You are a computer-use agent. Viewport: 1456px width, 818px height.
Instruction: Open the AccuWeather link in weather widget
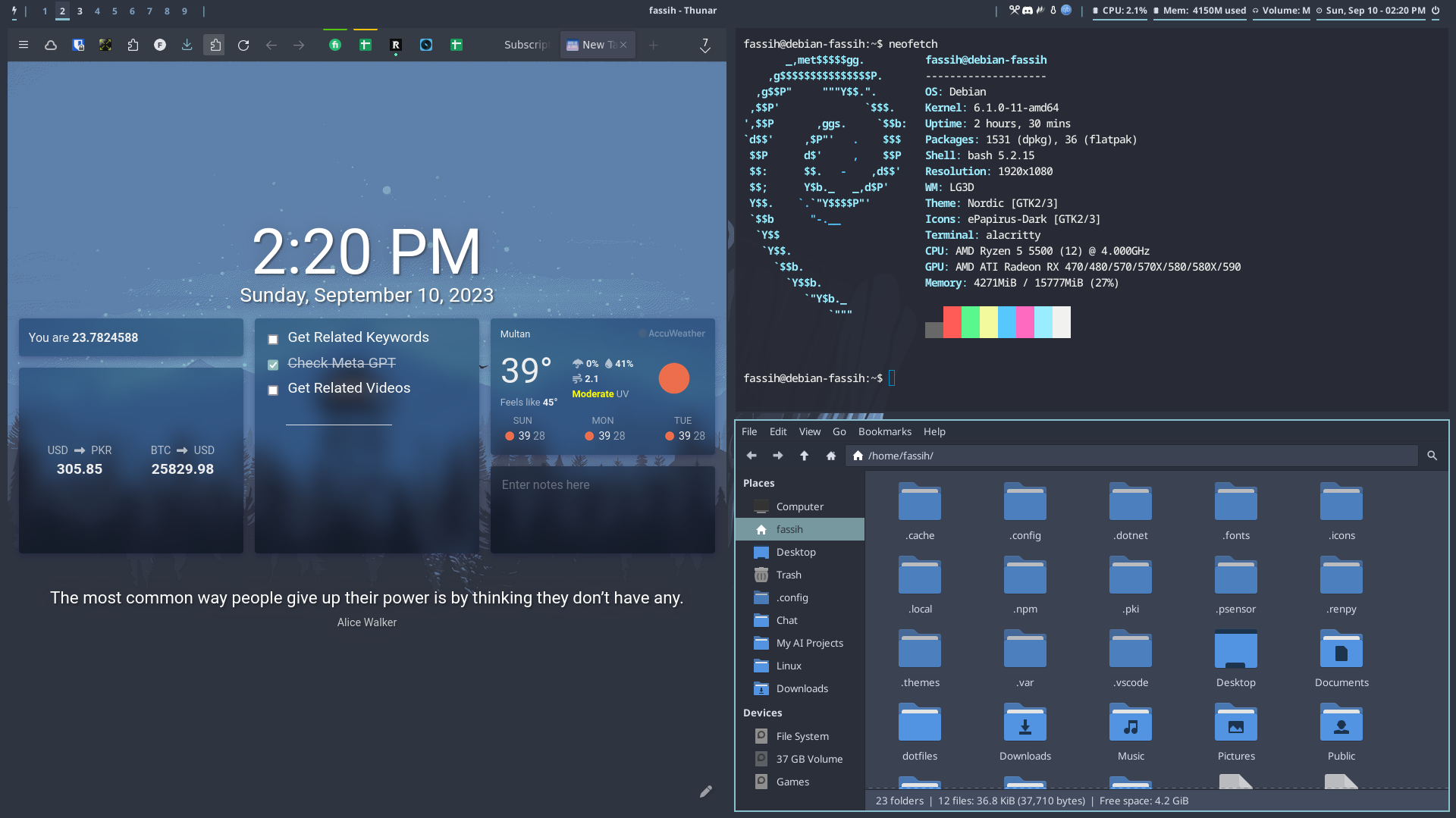point(672,334)
